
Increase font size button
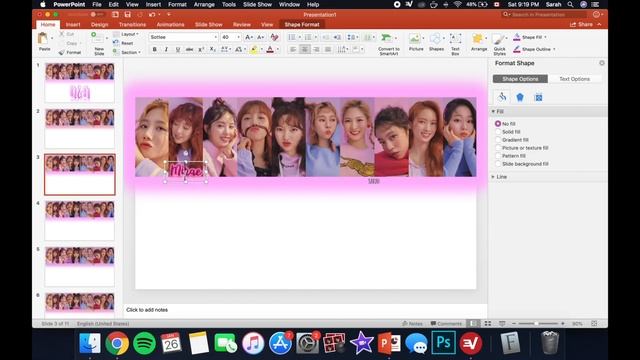click(248, 37)
